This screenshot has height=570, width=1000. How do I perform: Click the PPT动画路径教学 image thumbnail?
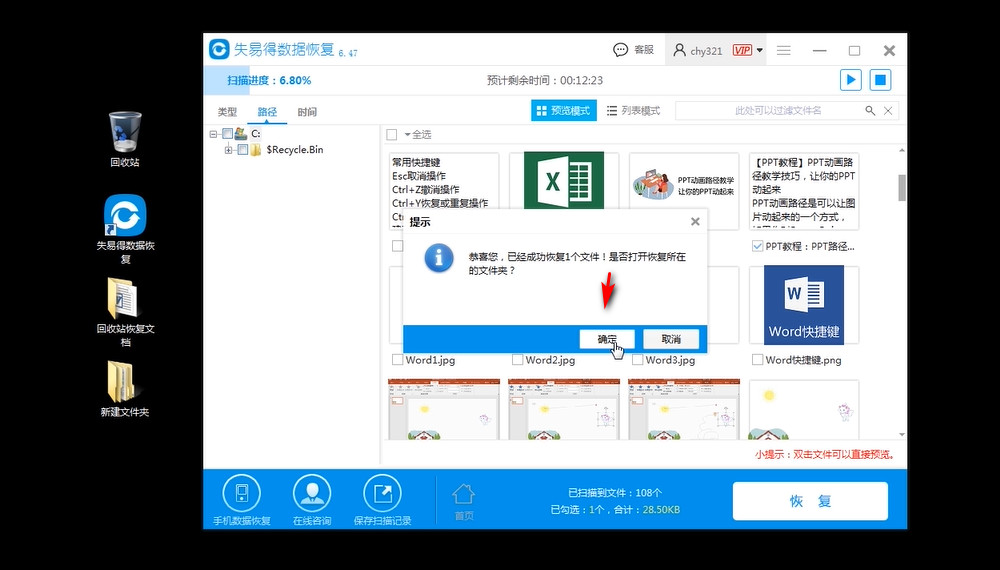pyautogui.click(x=684, y=186)
